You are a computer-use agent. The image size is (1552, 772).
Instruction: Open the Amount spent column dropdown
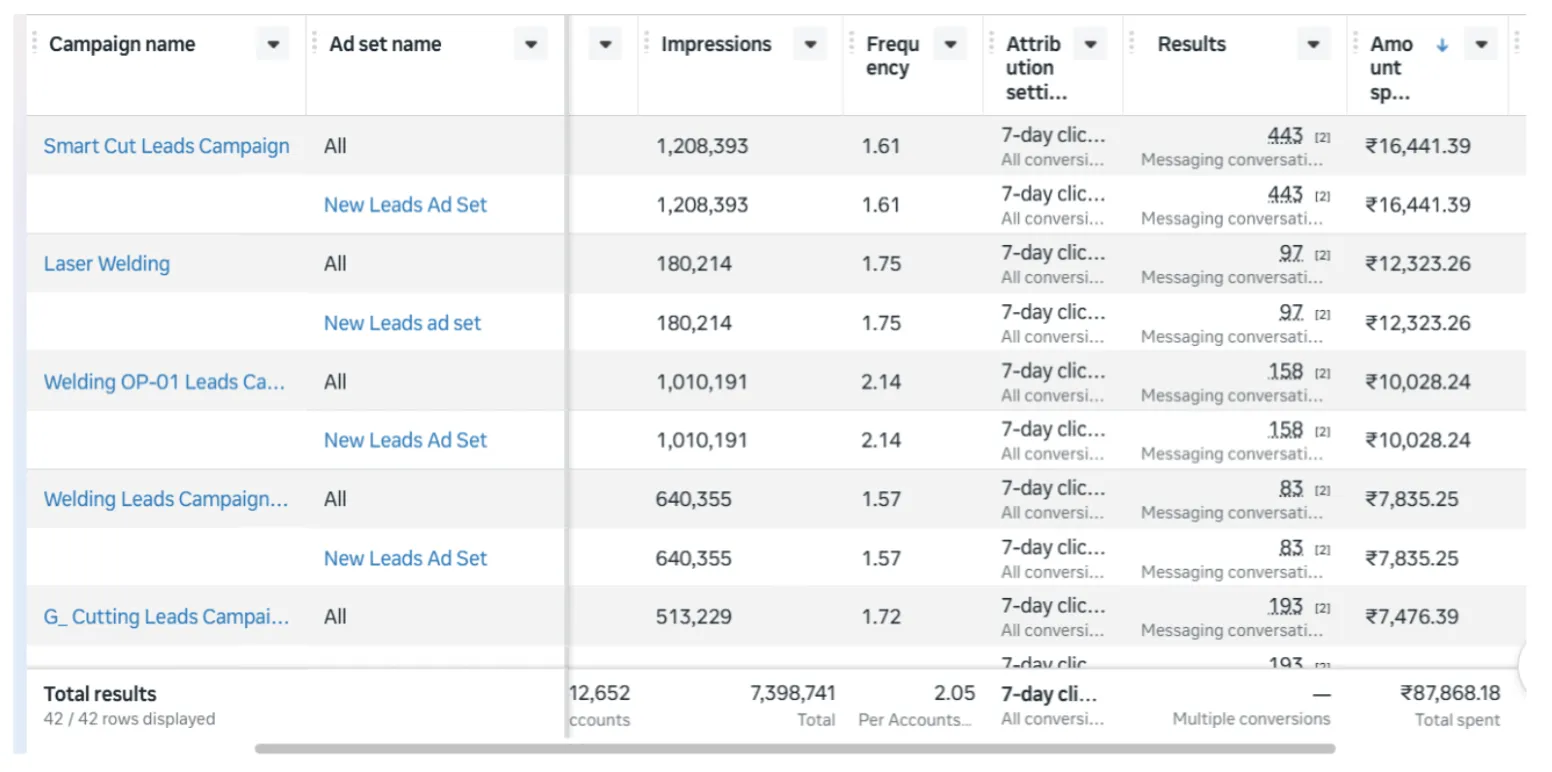coord(1481,44)
